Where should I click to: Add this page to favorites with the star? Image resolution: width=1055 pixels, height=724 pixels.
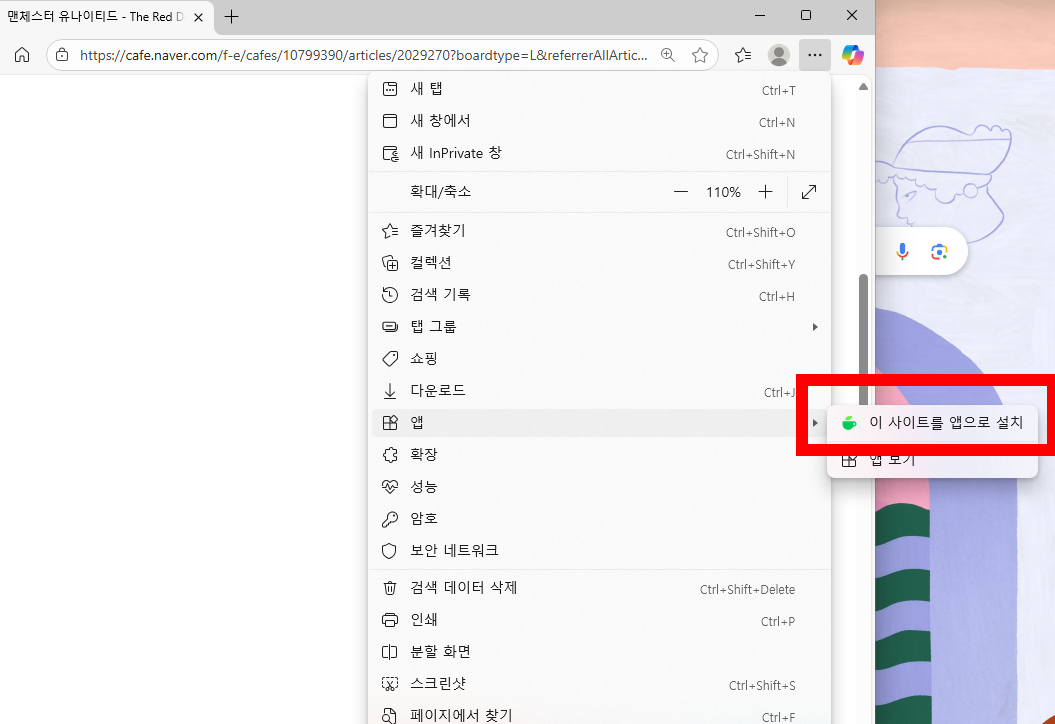point(700,55)
